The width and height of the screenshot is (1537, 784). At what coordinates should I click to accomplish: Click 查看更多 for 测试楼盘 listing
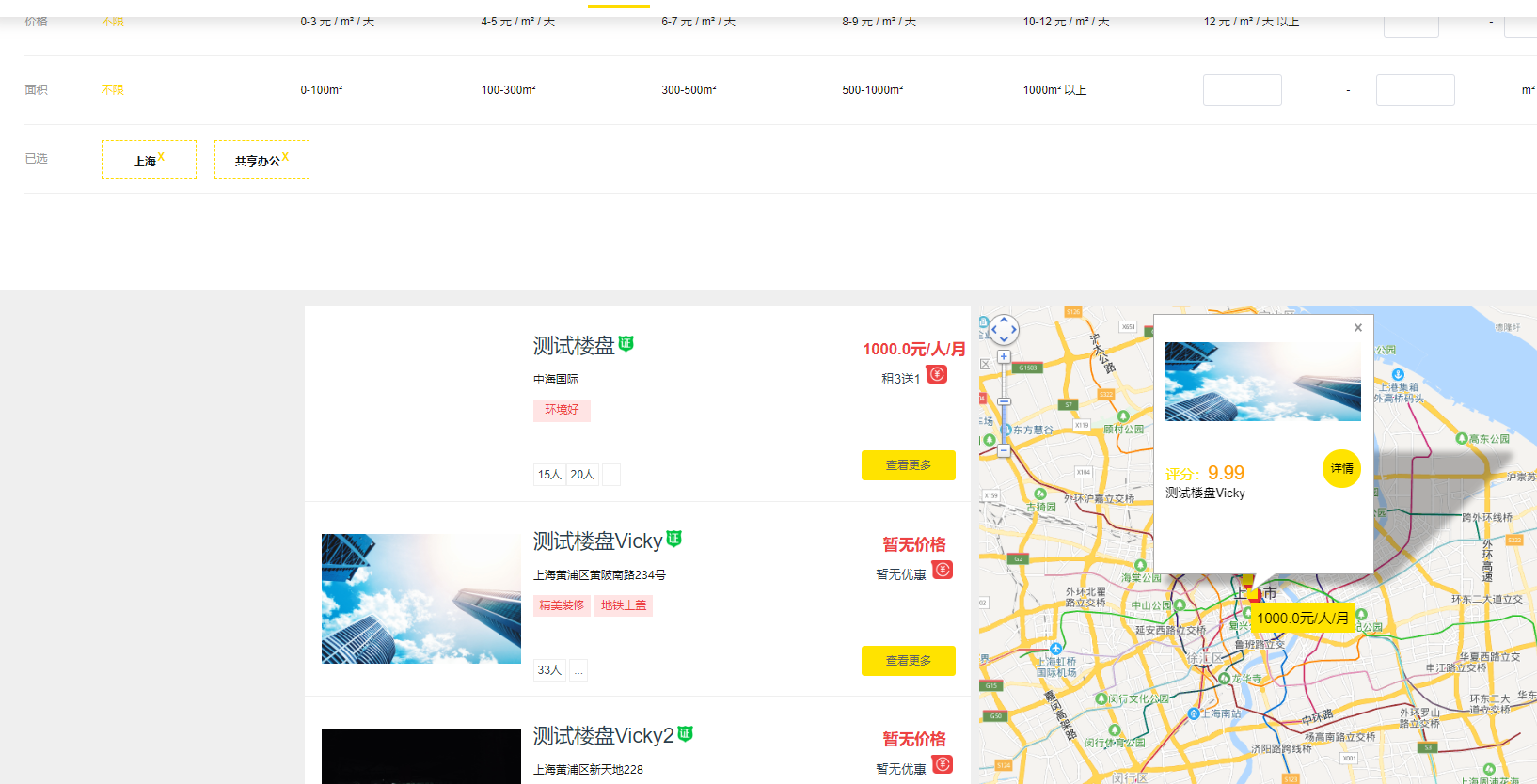tap(909, 465)
